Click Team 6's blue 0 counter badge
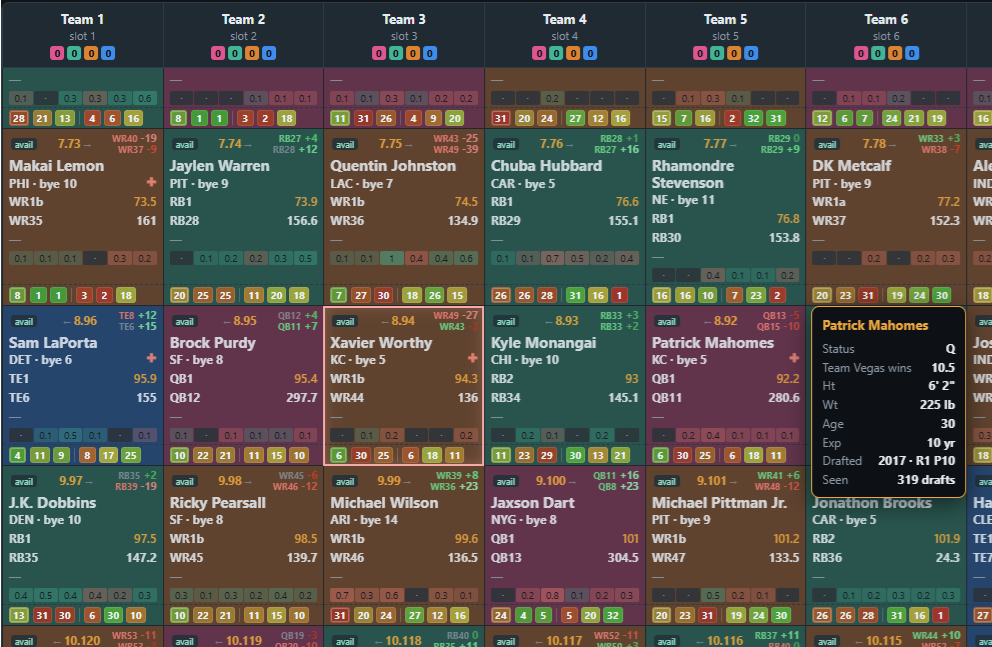The image size is (992, 647). pyautogui.click(x=912, y=53)
